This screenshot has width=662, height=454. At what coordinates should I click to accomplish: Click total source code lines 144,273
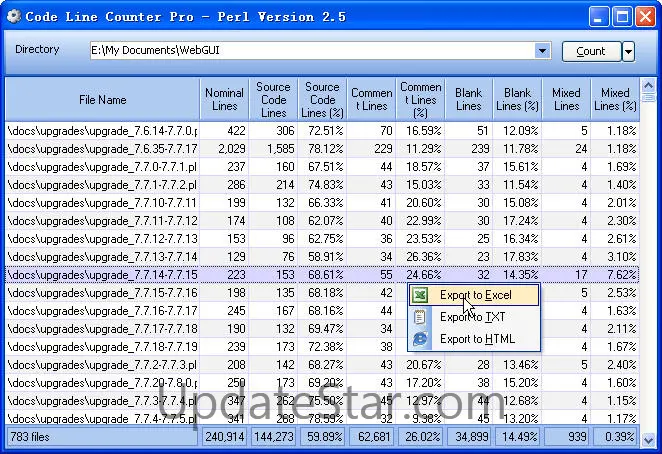(x=274, y=437)
